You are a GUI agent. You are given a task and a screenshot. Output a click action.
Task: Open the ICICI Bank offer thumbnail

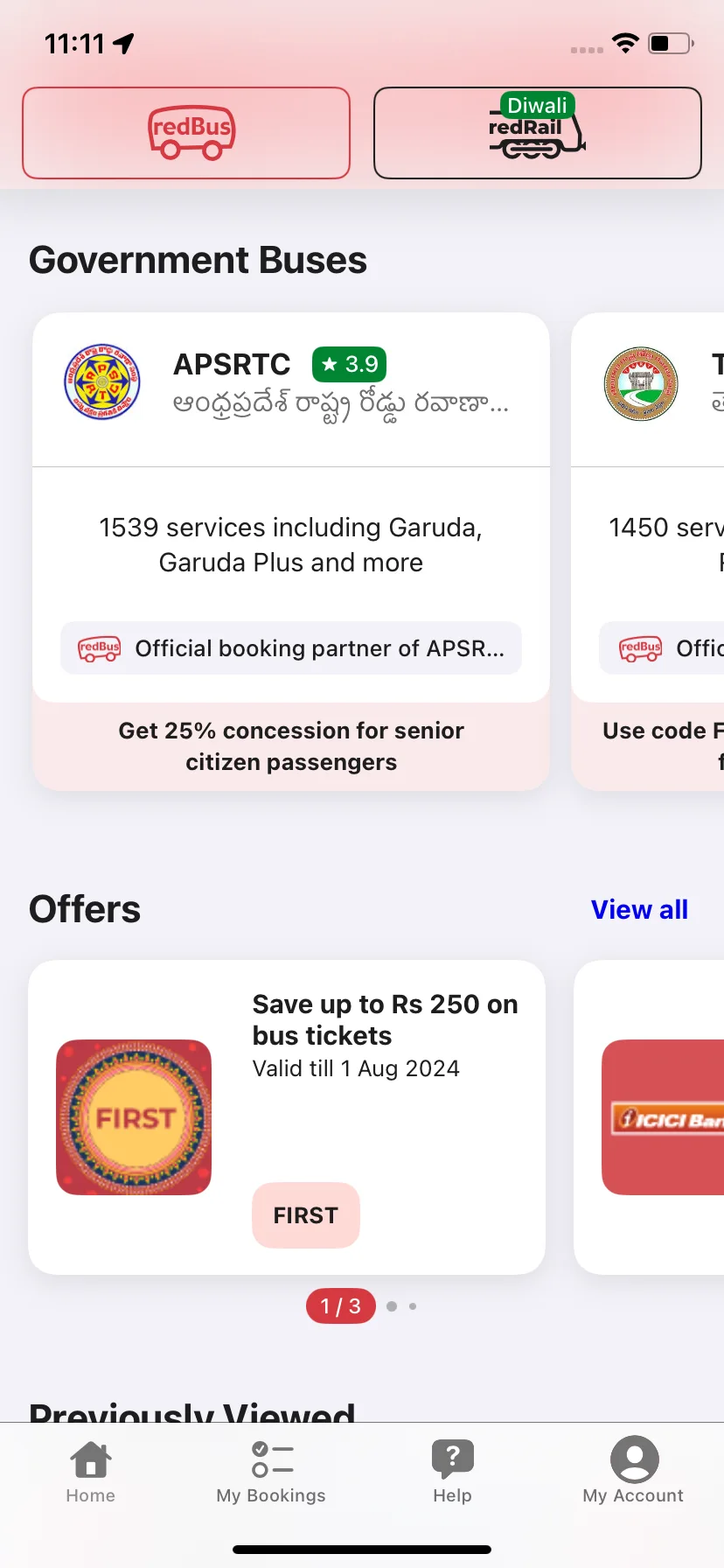coord(663,1117)
